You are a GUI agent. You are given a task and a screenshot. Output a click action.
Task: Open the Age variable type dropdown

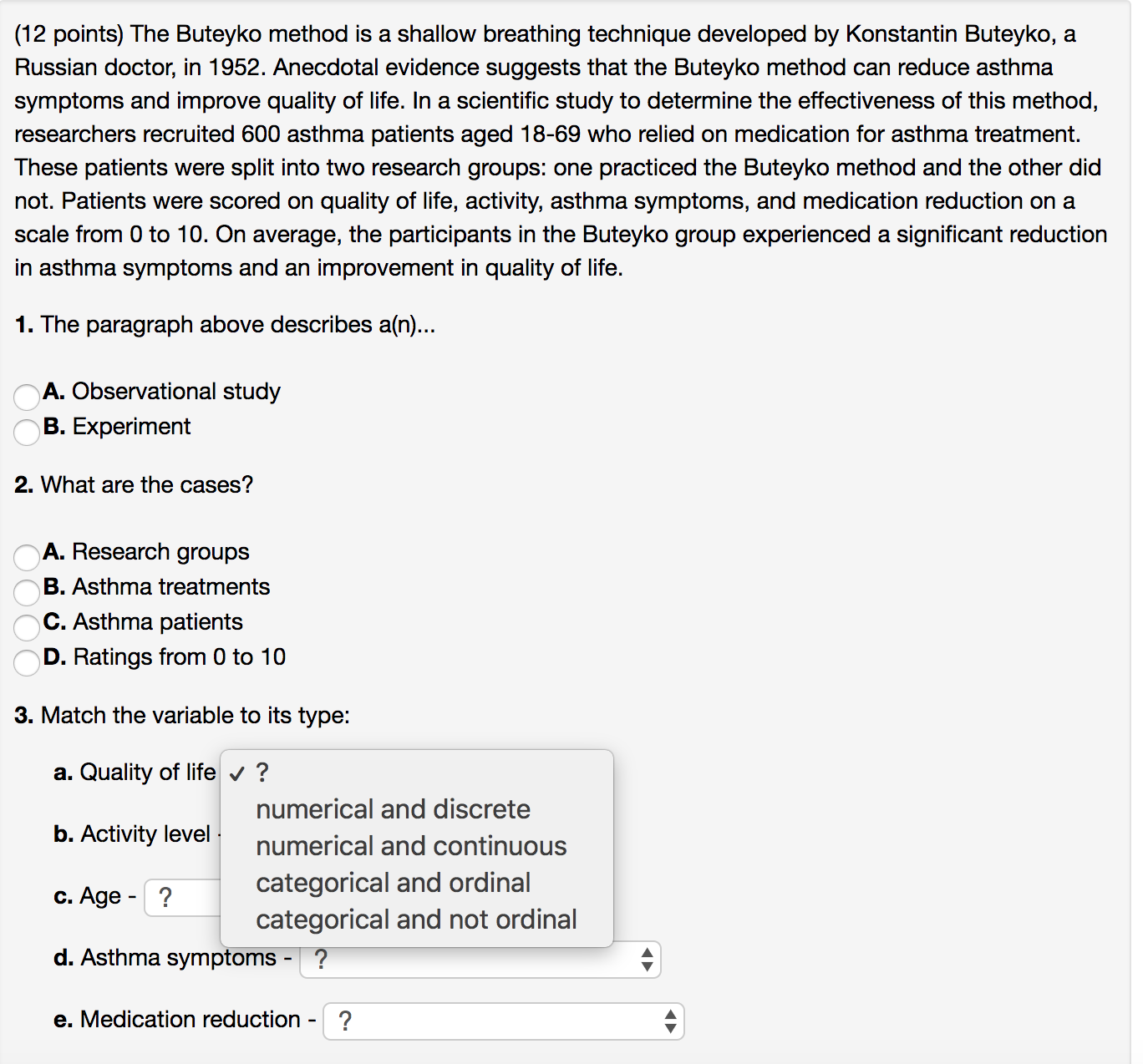click(183, 898)
